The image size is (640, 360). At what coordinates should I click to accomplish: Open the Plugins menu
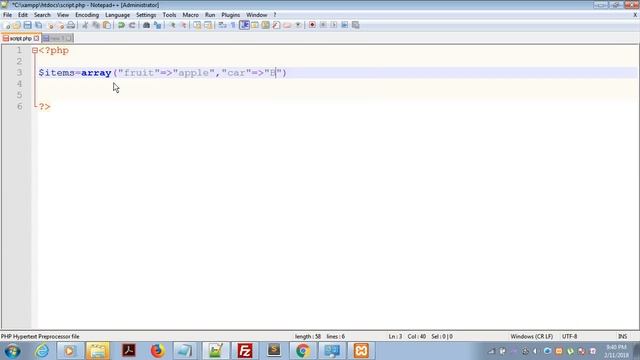click(x=231, y=15)
